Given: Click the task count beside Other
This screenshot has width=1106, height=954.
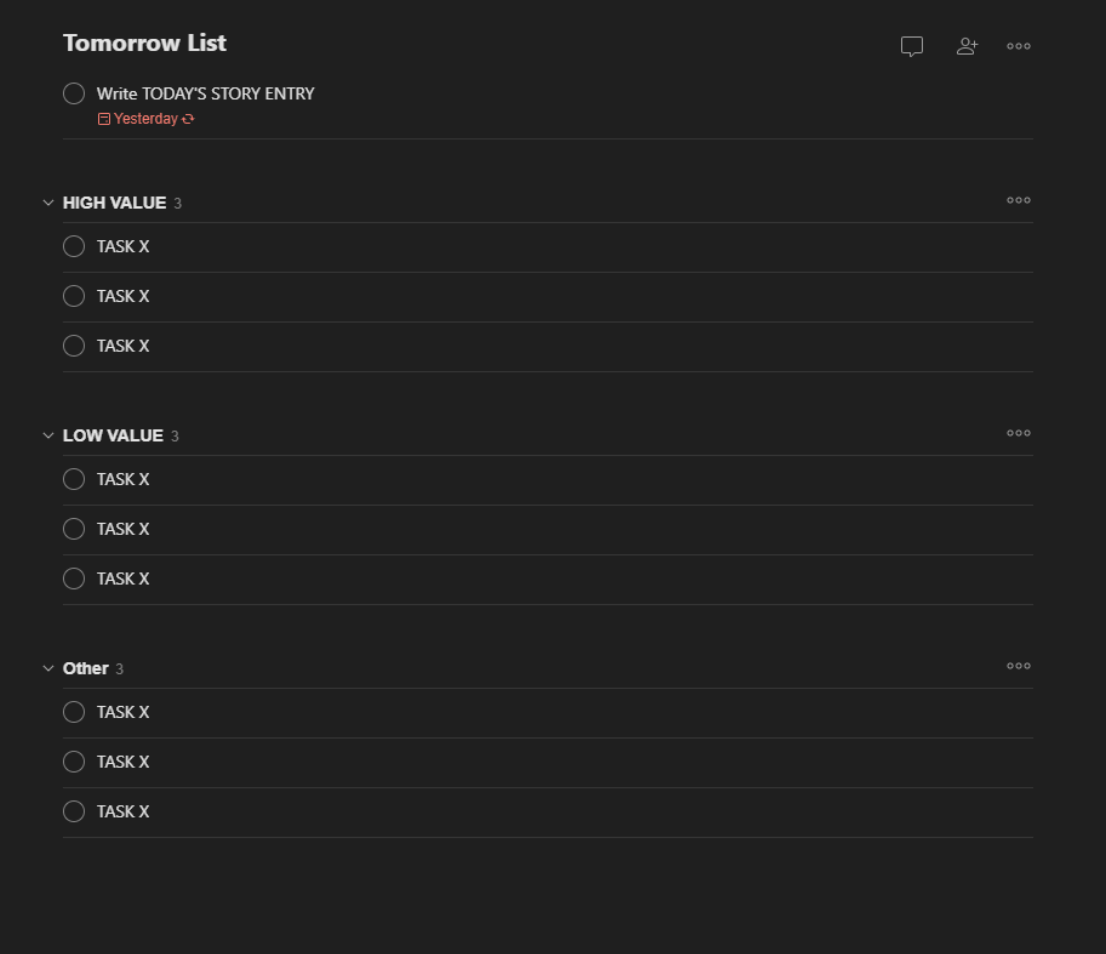Looking at the screenshot, I should [x=120, y=669].
